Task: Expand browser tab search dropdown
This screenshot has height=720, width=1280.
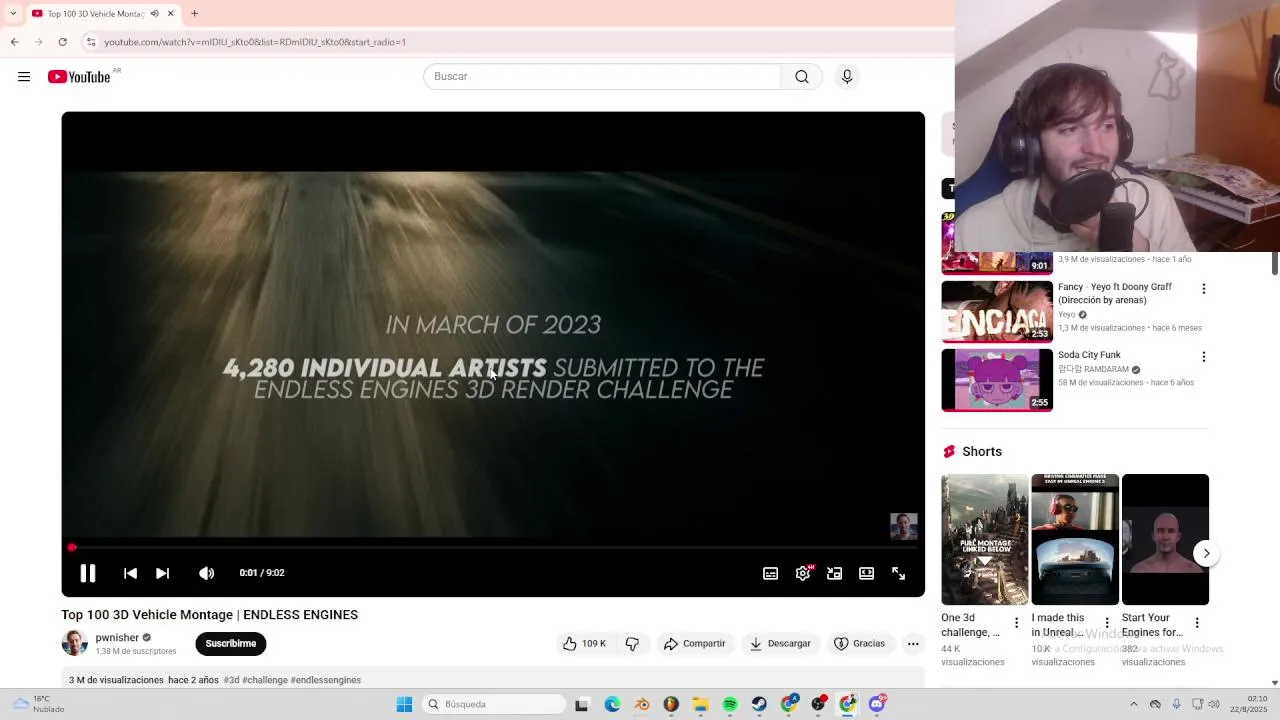Action: [x=12, y=13]
